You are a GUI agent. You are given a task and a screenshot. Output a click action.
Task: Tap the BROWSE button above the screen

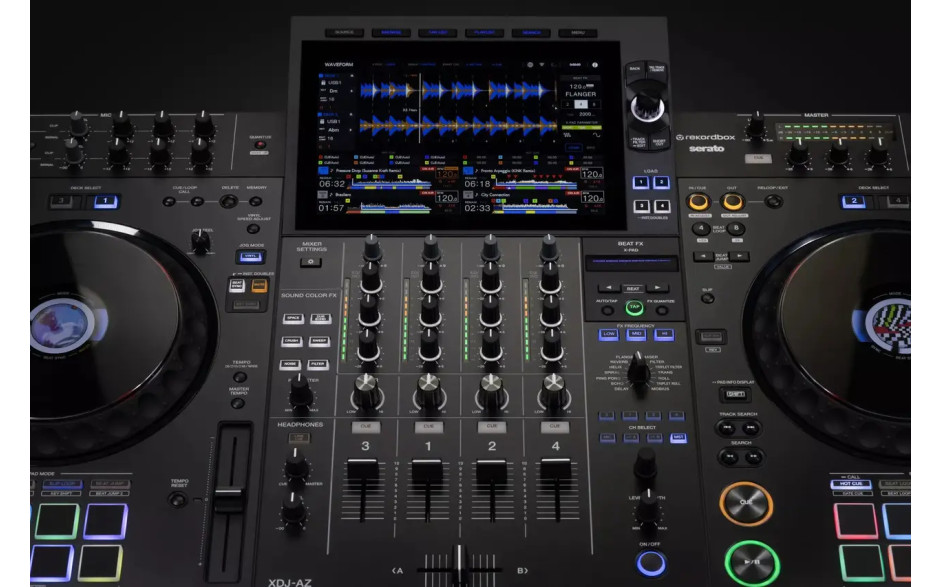(x=391, y=32)
